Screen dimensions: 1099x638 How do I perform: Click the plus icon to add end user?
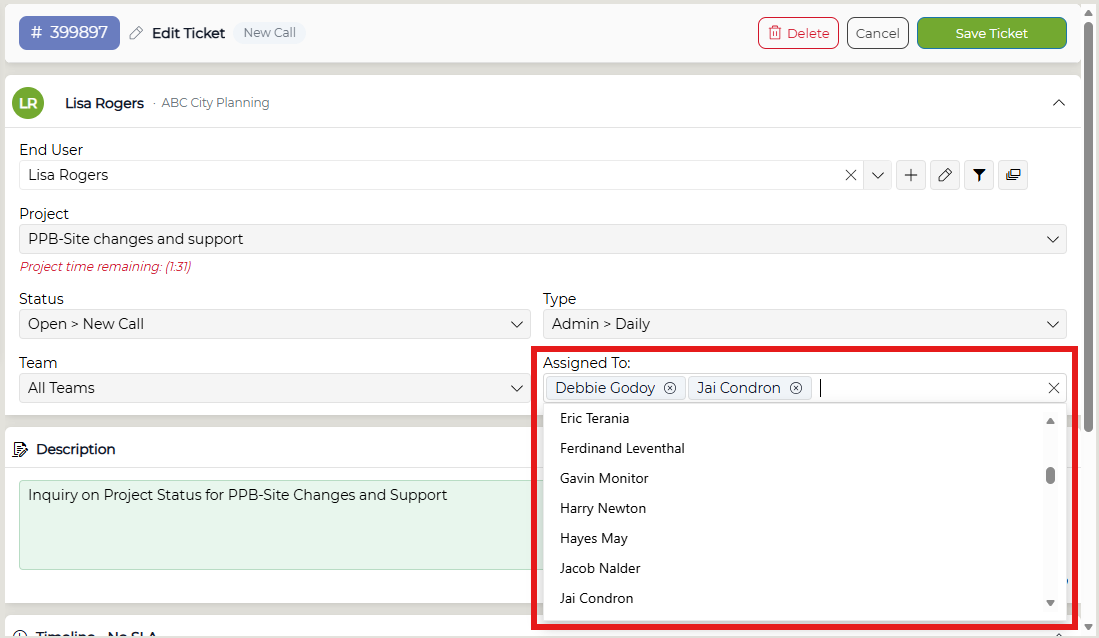910,175
